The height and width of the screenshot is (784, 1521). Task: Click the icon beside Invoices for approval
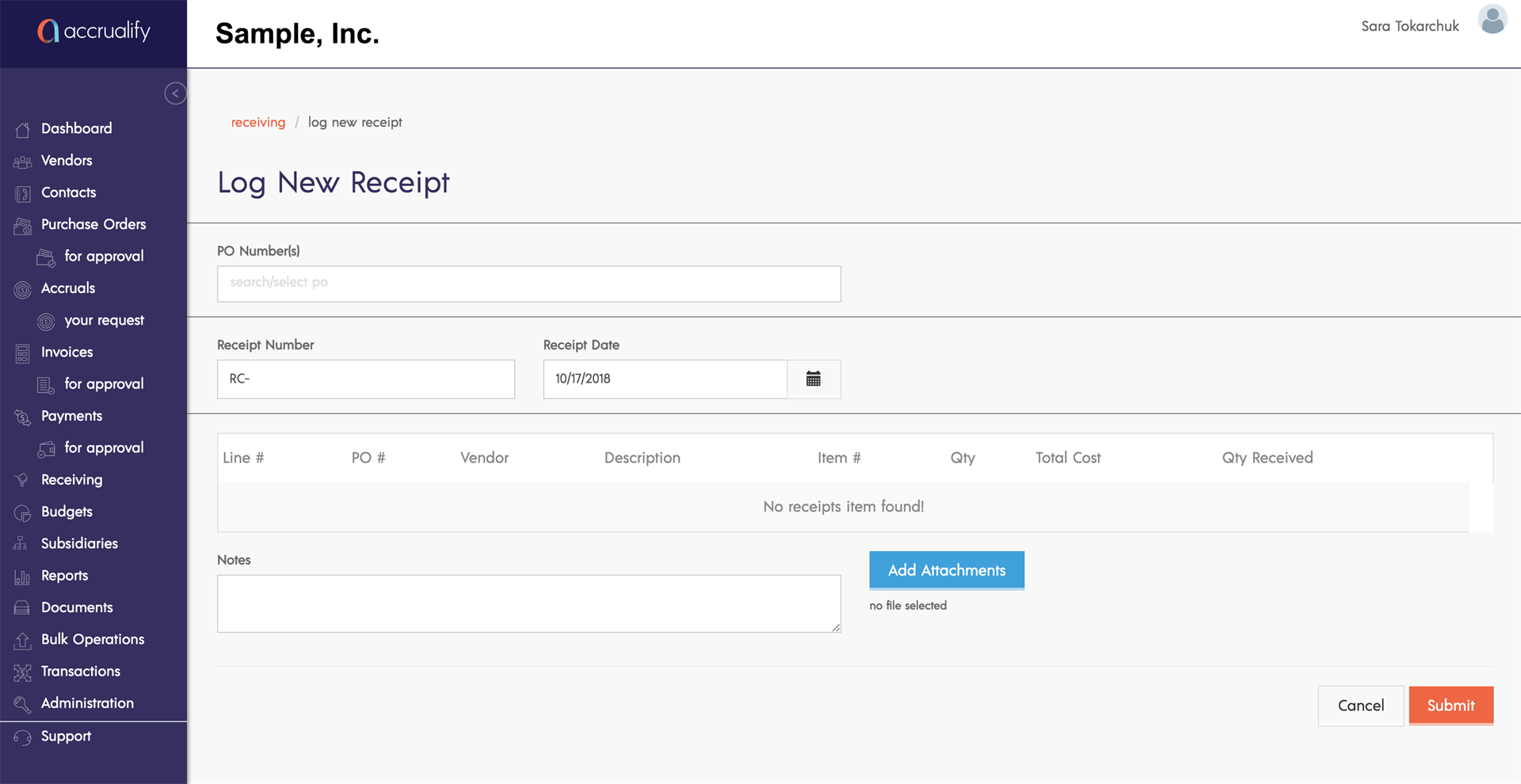[46, 385]
